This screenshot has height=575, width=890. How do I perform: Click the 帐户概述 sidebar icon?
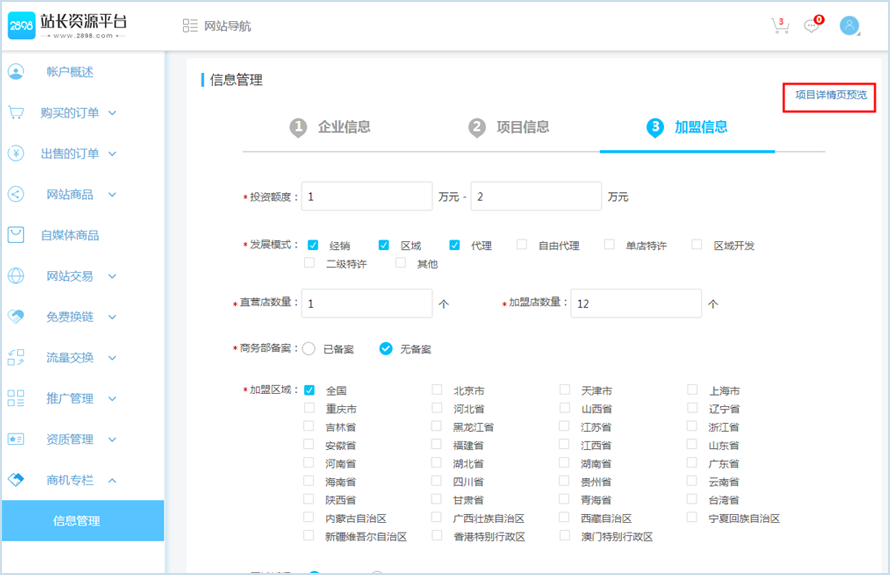coord(16,72)
